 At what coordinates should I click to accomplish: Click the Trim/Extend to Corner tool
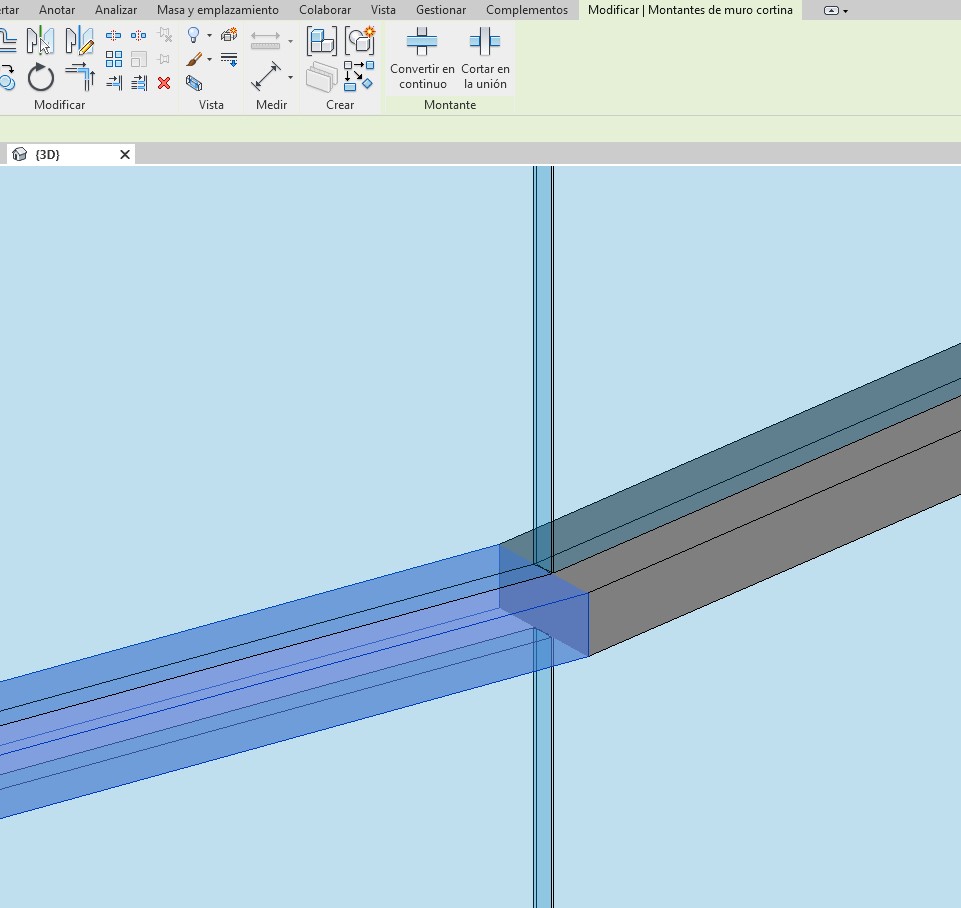(x=79, y=77)
